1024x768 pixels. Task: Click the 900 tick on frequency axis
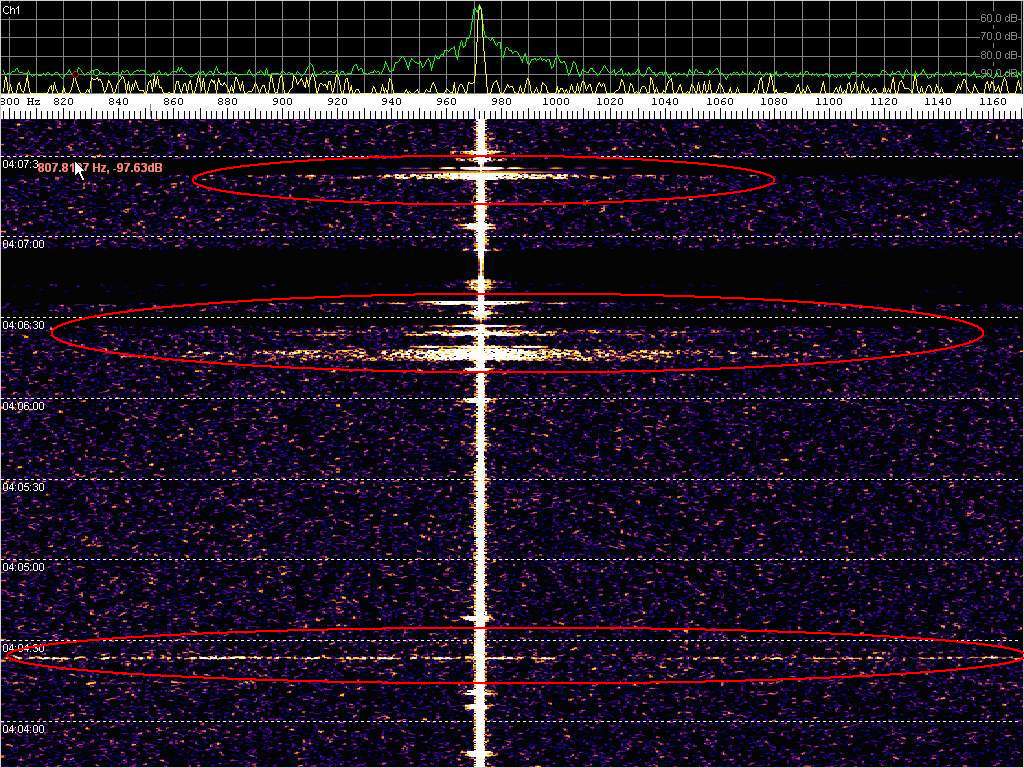[283, 102]
